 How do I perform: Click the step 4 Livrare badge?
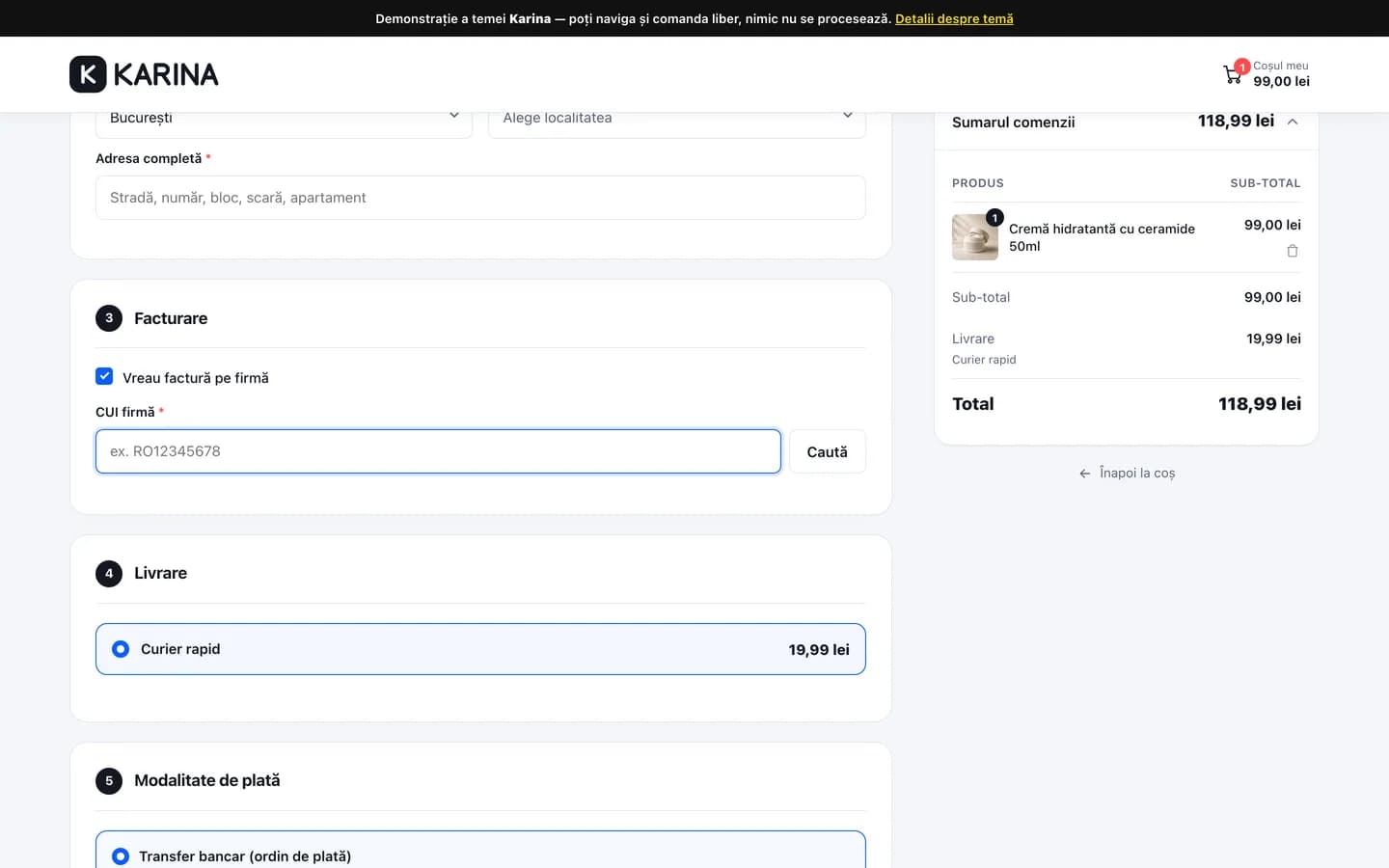109,573
